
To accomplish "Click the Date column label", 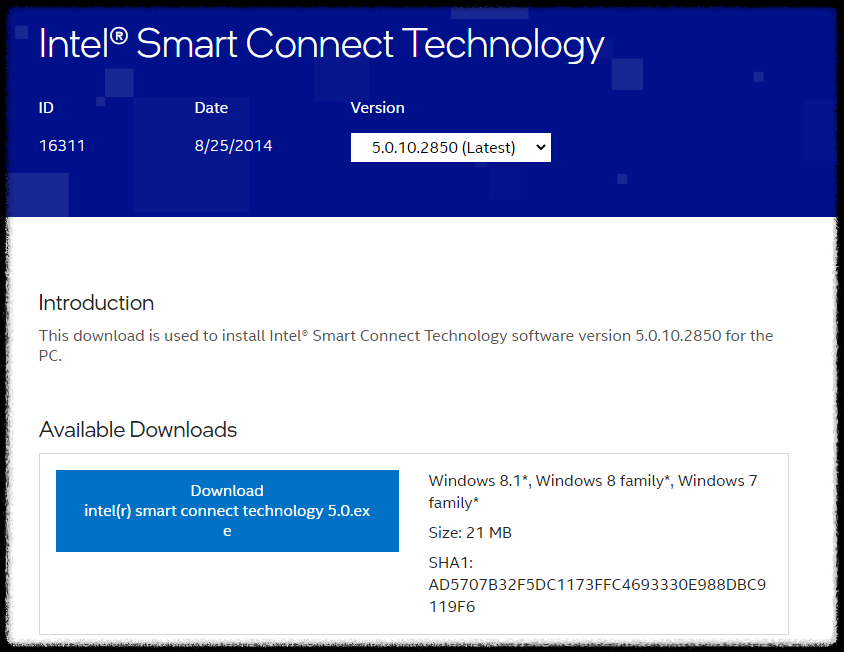I will 211,108.
